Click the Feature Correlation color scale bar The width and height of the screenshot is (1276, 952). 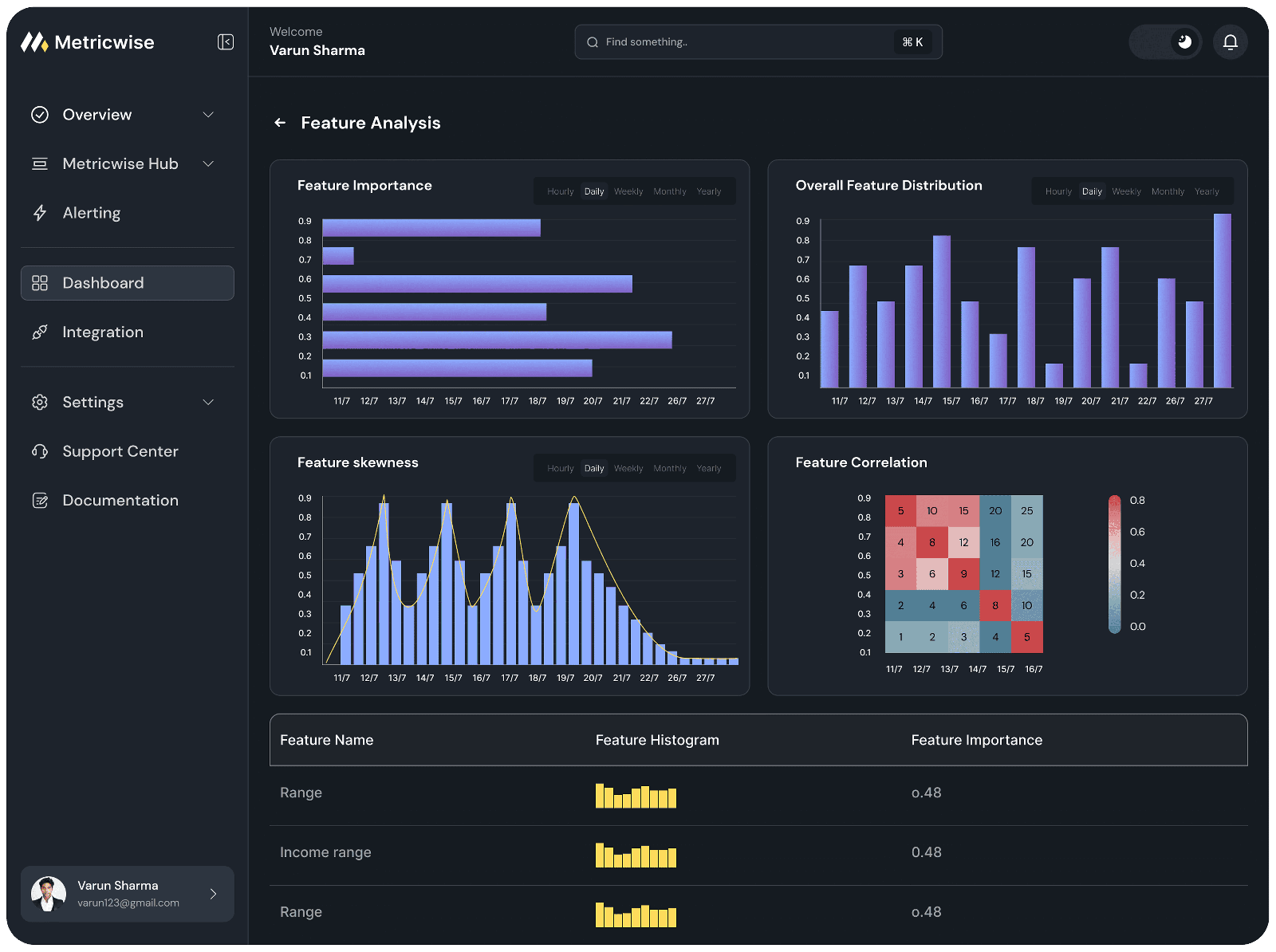click(1115, 565)
